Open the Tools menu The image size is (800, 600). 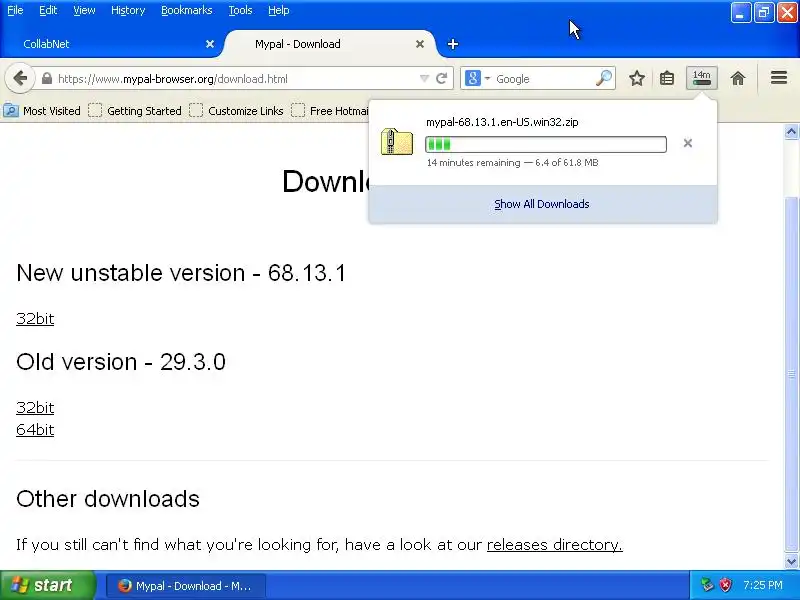pos(240,10)
